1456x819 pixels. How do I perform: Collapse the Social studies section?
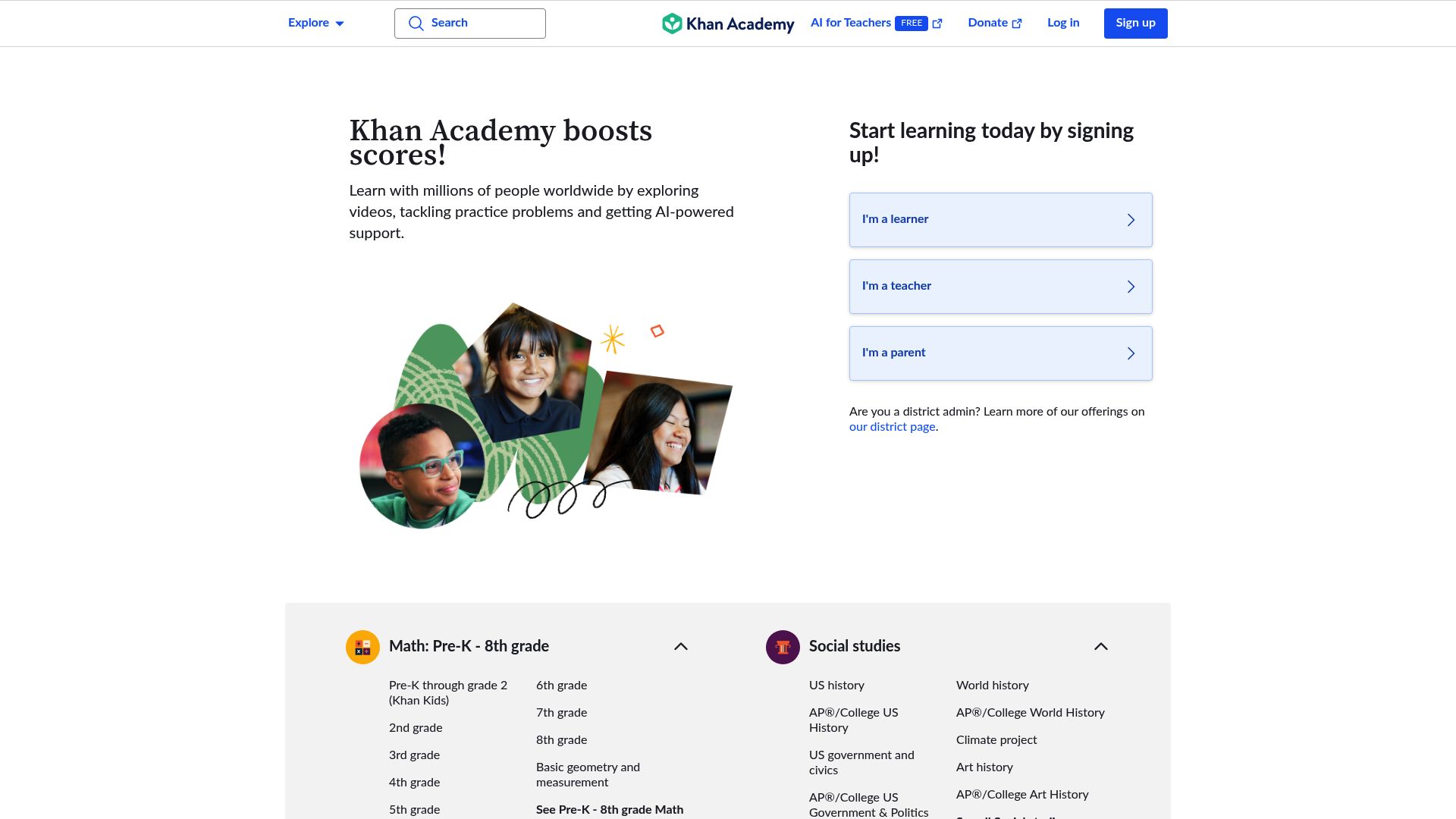(x=1101, y=647)
